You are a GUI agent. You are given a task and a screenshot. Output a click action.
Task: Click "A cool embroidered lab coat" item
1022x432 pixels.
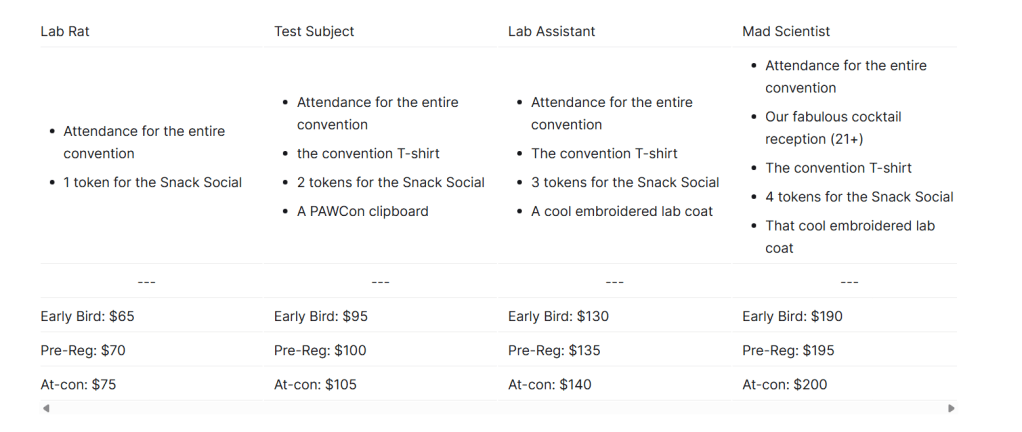[621, 211]
